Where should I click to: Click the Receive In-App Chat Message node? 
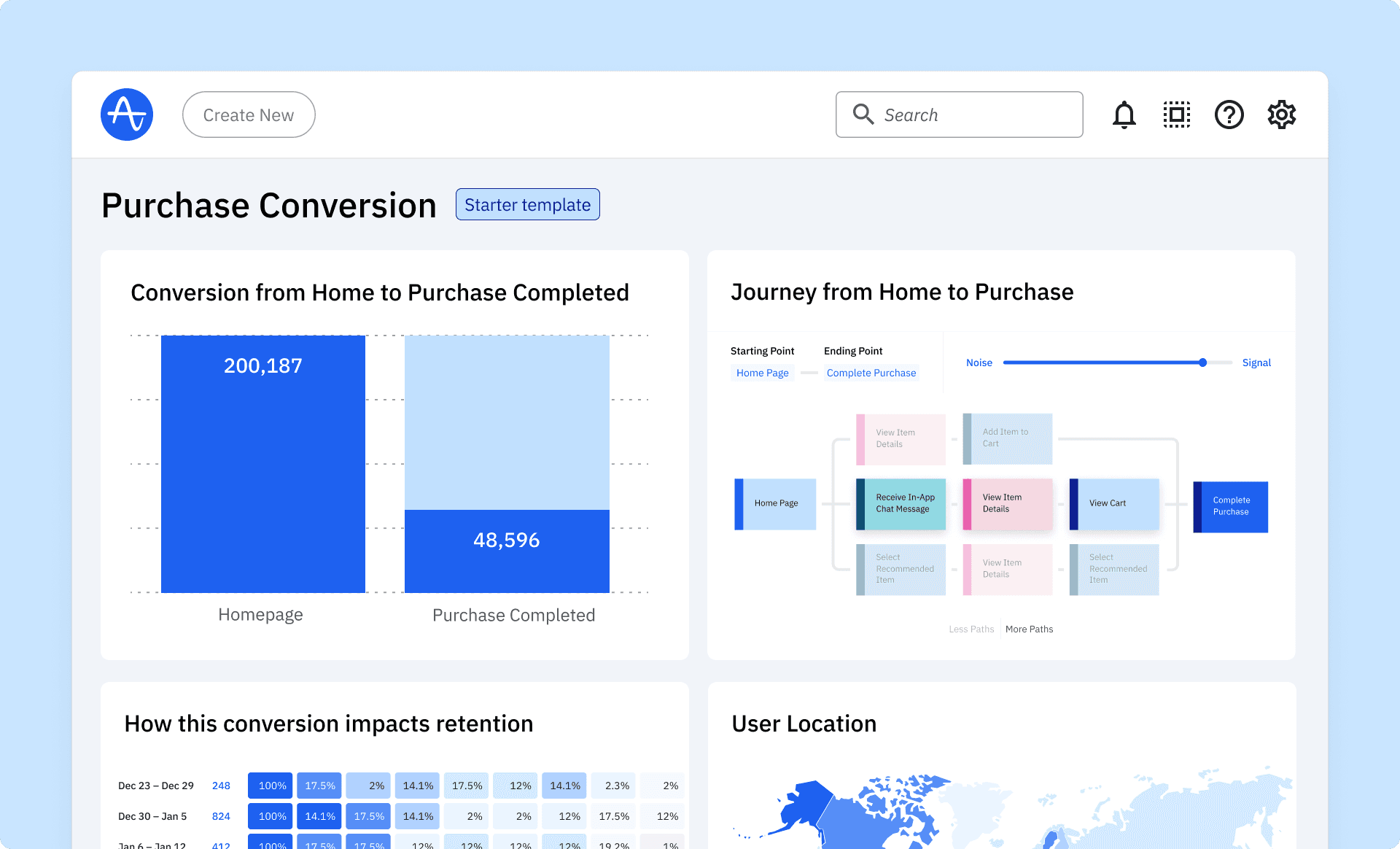pos(901,503)
